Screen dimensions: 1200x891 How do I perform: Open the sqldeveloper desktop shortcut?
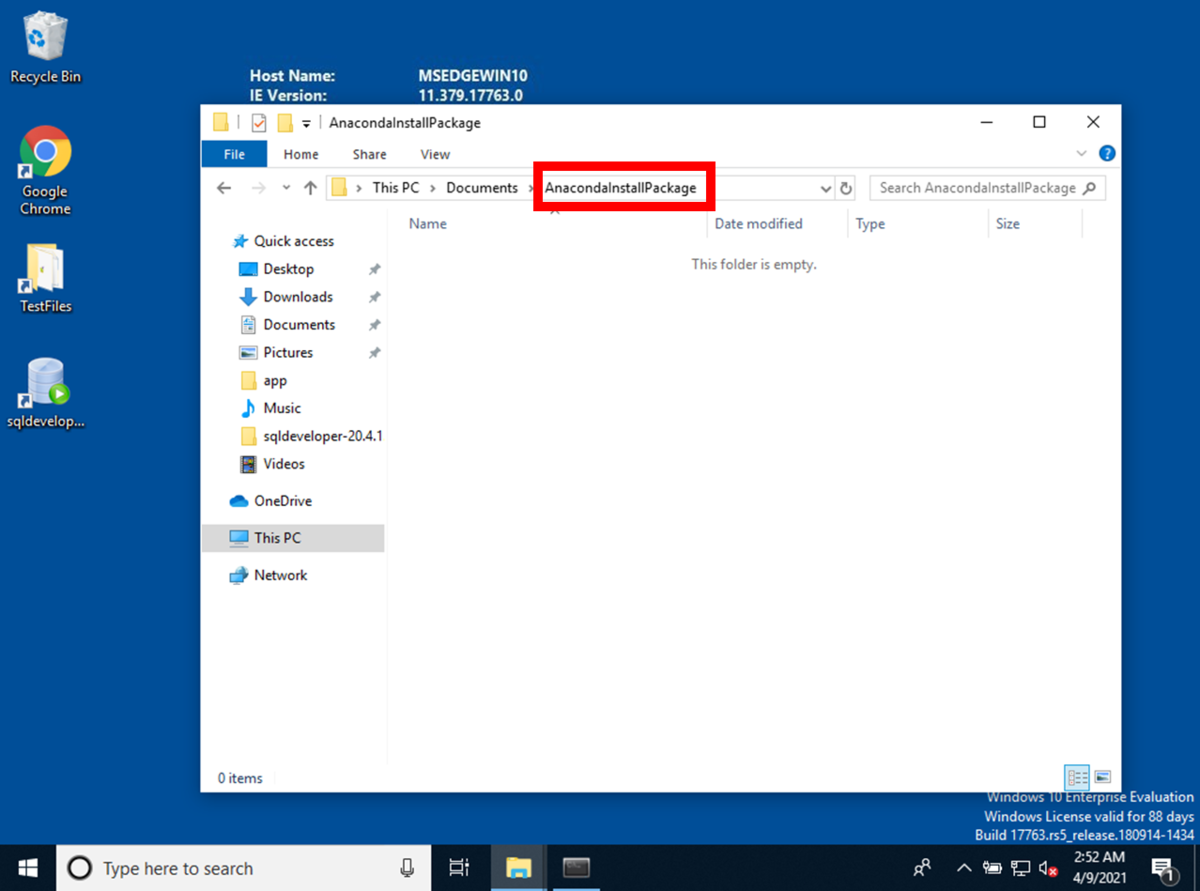[x=45, y=393]
